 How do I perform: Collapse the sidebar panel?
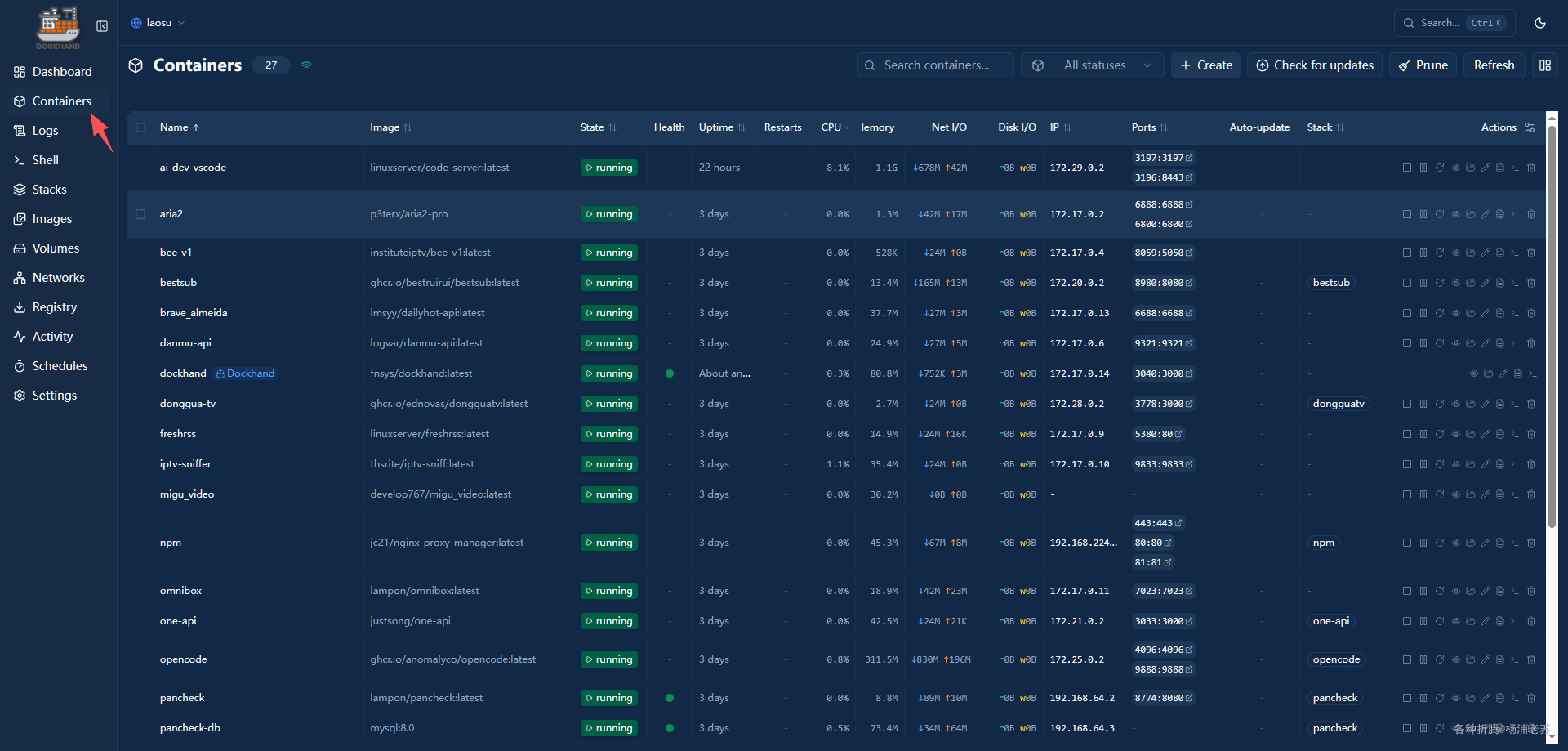[102, 26]
